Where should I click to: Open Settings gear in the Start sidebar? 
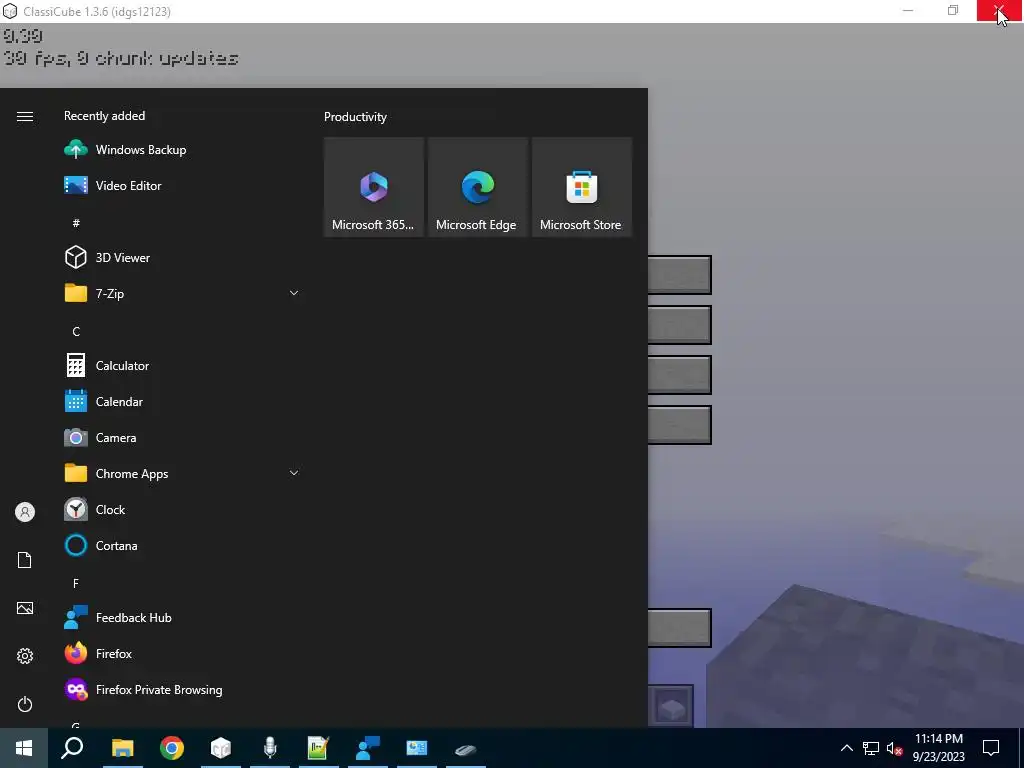25,656
